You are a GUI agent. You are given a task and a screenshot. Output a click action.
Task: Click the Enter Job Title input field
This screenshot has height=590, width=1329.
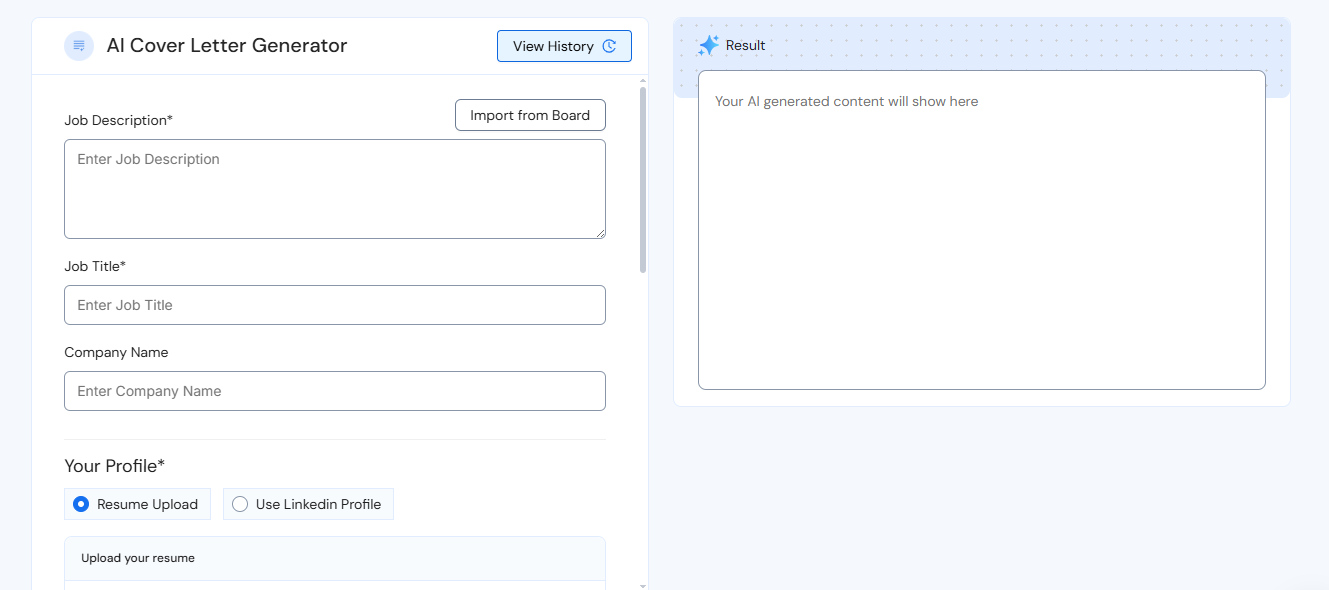click(335, 305)
